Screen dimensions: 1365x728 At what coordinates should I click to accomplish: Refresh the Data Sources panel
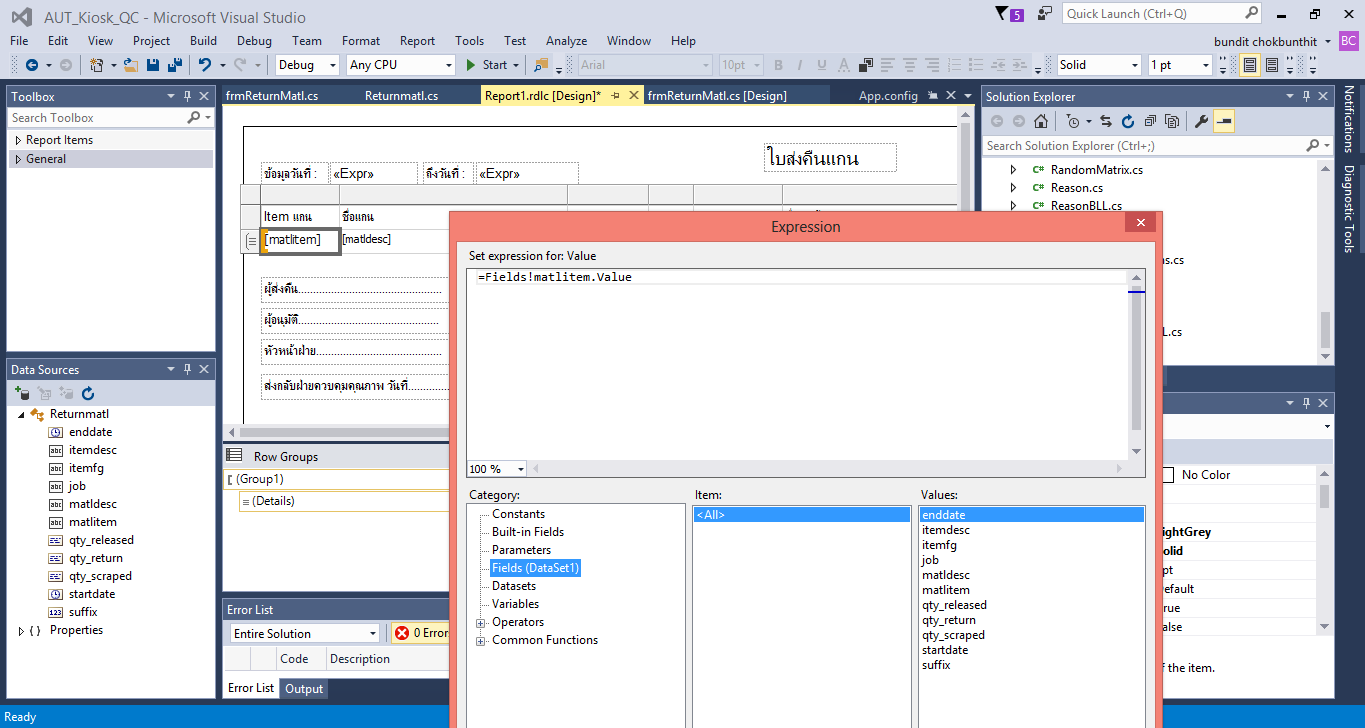click(x=88, y=394)
